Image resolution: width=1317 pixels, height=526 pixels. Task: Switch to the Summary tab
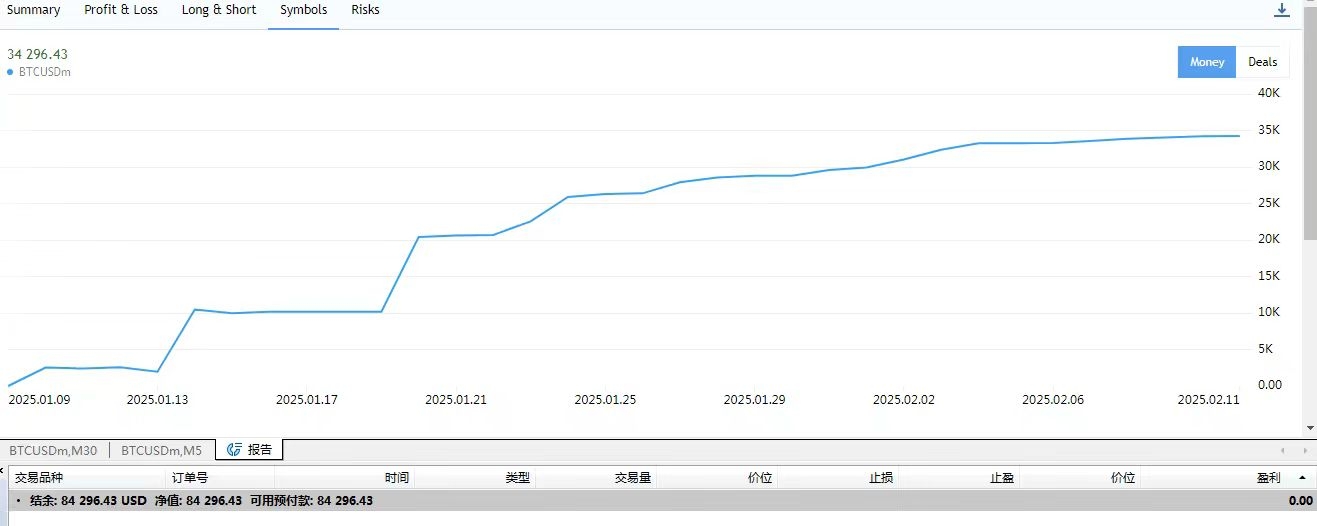click(34, 10)
